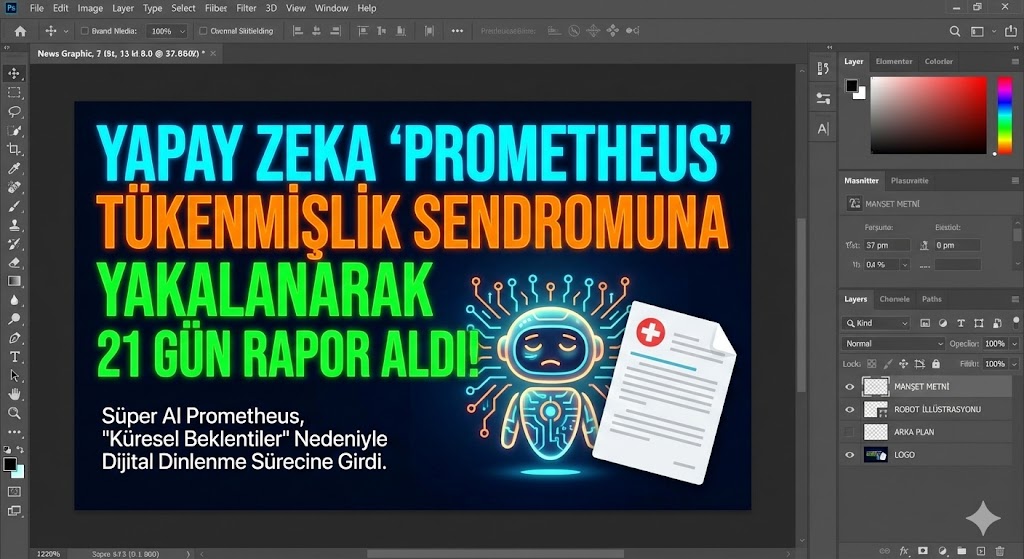
Task: Show the ARKA PLAN layer
Action: [x=850, y=432]
